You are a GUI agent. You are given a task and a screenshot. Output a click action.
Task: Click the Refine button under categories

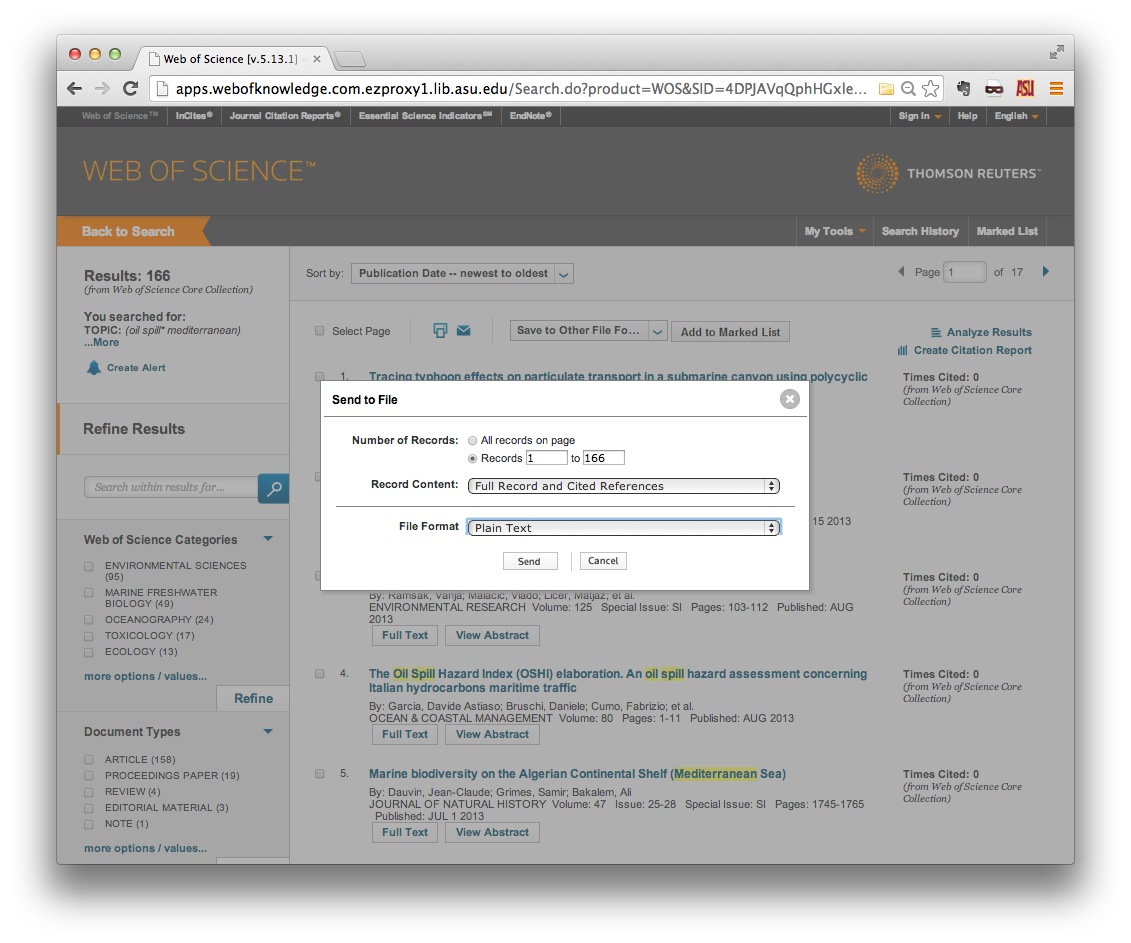pyautogui.click(x=253, y=698)
